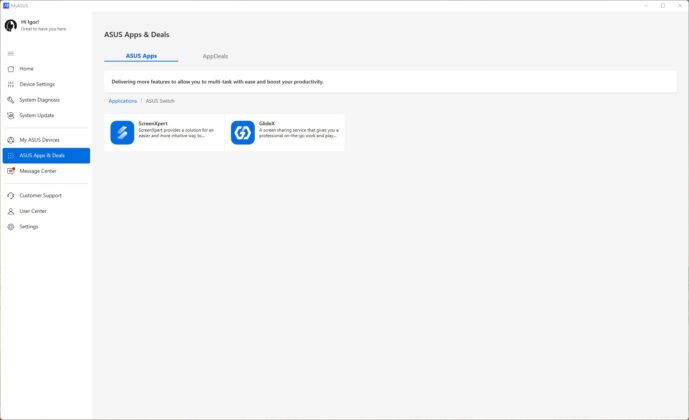Click the user profile avatar
The image size is (689, 420).
pos(11,25)
